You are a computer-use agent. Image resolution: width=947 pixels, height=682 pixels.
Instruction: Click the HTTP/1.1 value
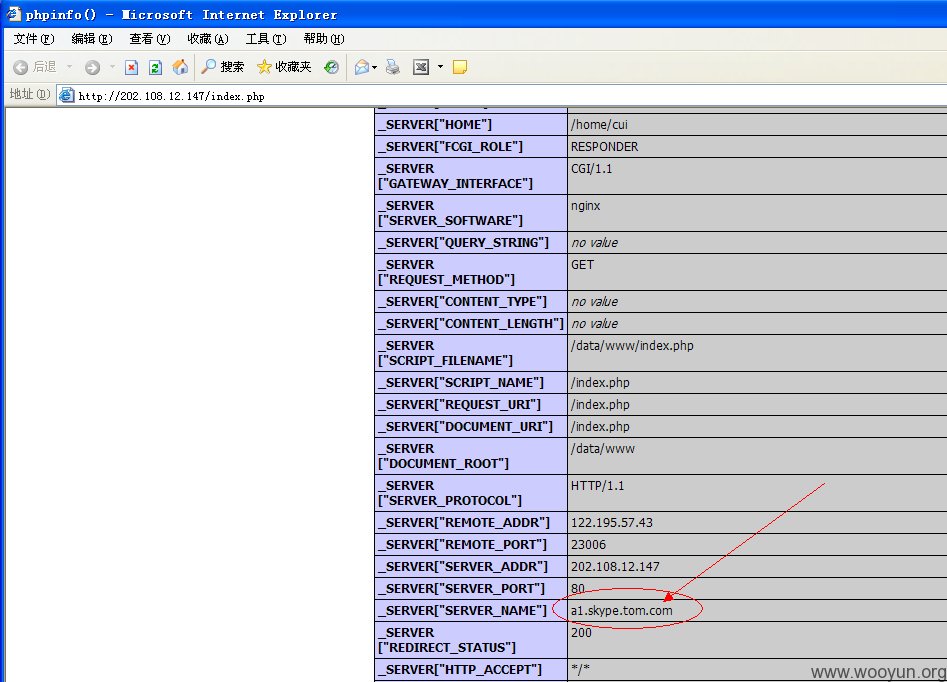[x=597, y=486]
